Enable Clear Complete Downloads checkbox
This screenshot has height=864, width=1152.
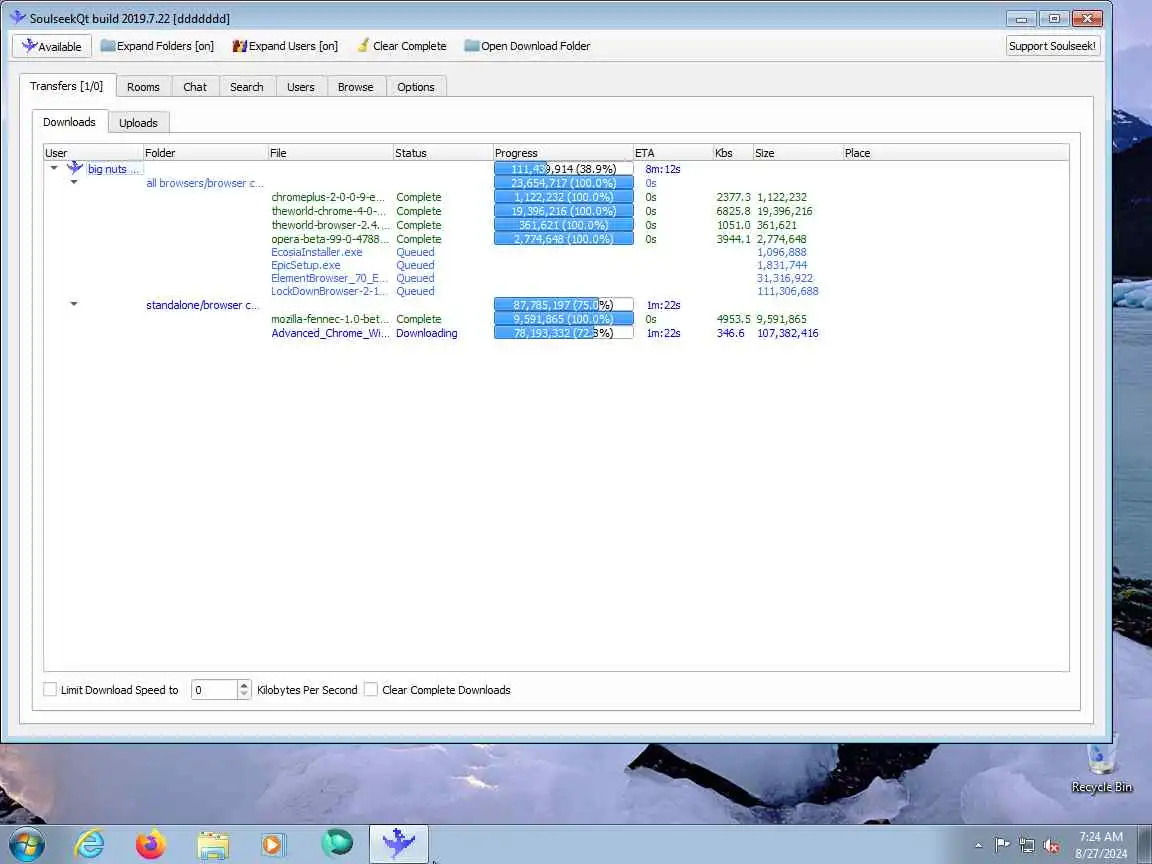pyautogui.click(x=371, y=689)
